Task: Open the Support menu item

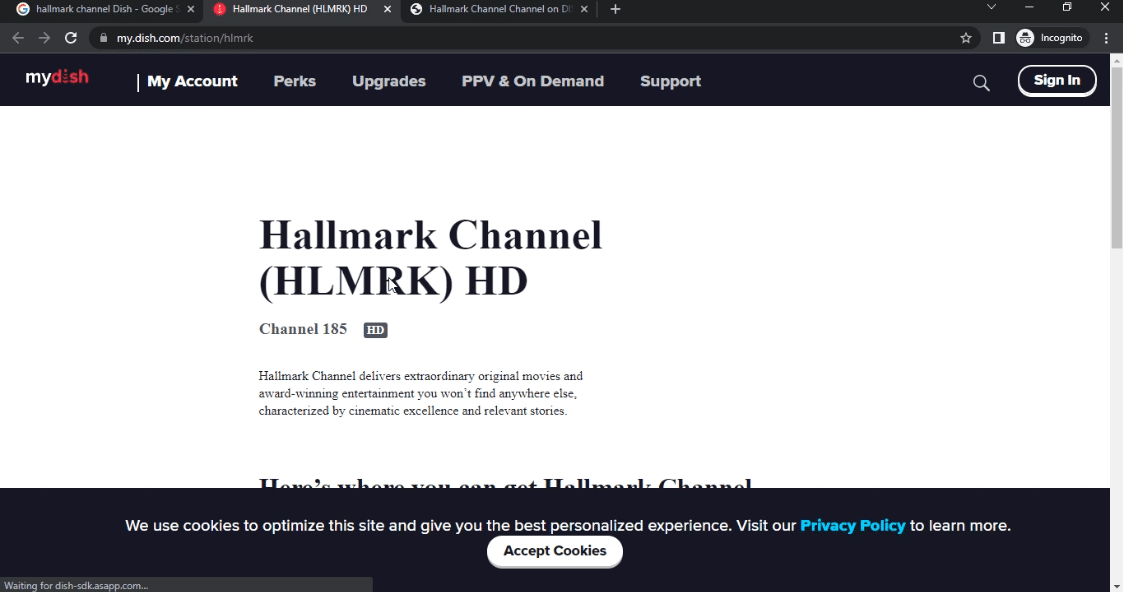Action: pos(670,82)
